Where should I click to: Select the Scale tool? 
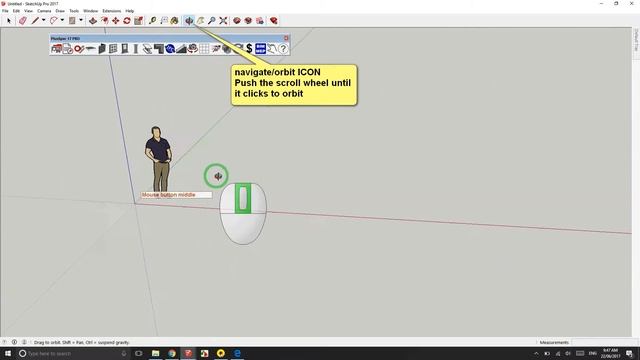click(138, 20)
